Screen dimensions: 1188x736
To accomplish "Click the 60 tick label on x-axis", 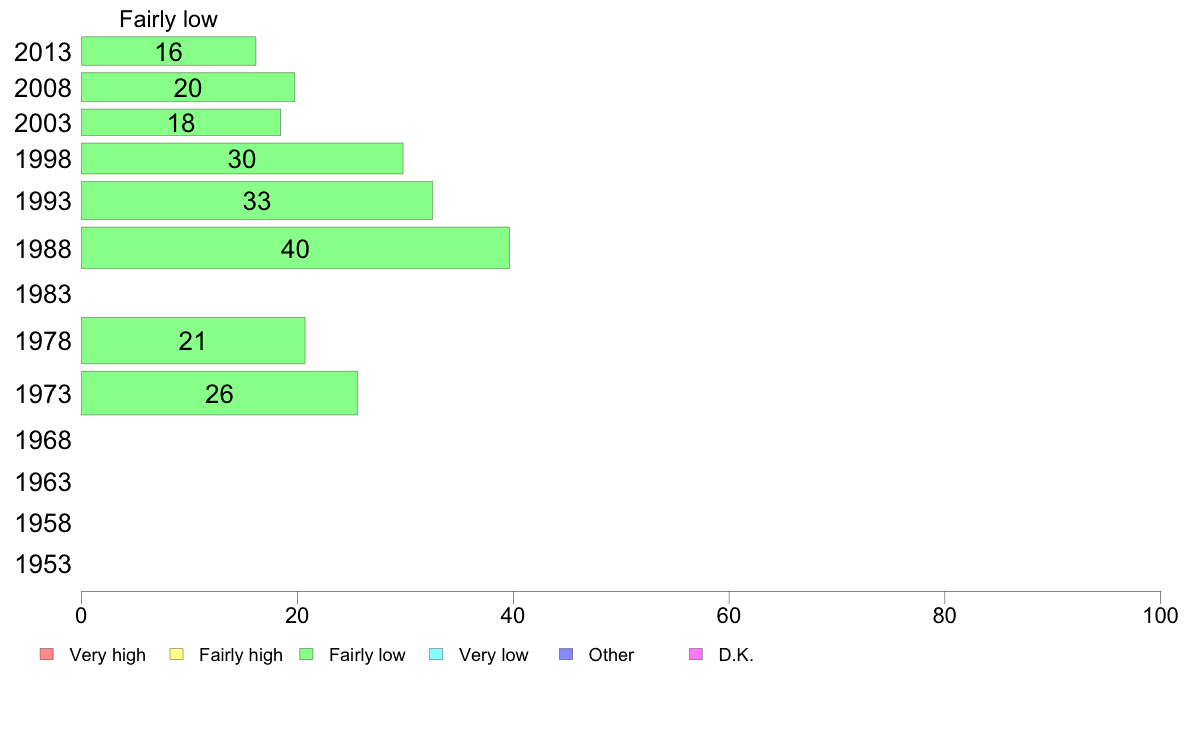I will click(x=728, y=615).
